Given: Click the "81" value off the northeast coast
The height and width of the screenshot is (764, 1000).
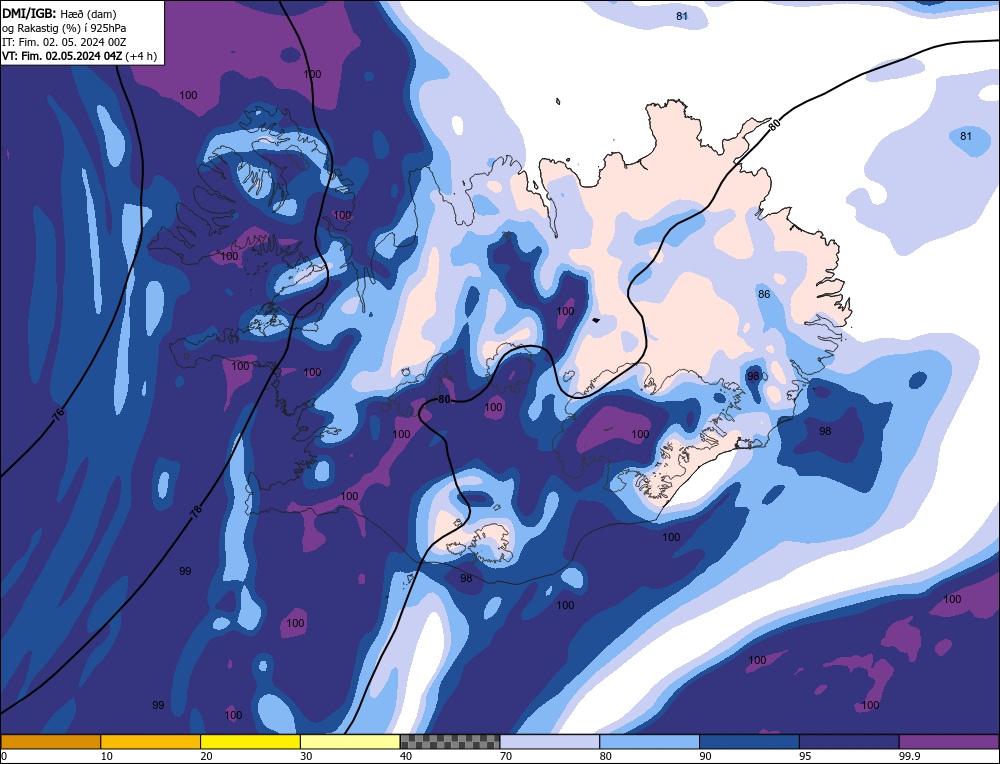Looking at the screenshot, I should coord(966,136).
